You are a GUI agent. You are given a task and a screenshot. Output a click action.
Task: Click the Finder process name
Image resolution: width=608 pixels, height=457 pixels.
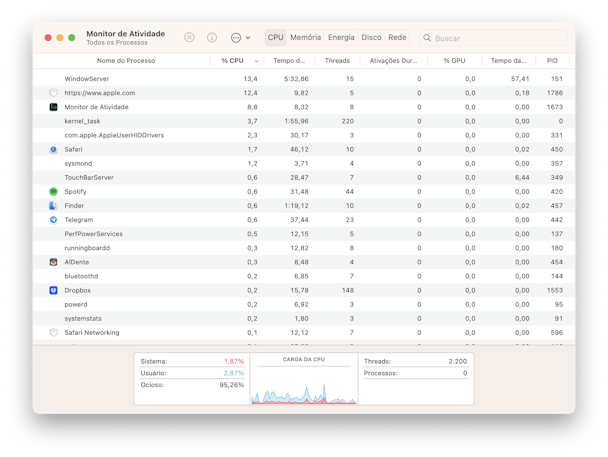click(x=74, y=206)
